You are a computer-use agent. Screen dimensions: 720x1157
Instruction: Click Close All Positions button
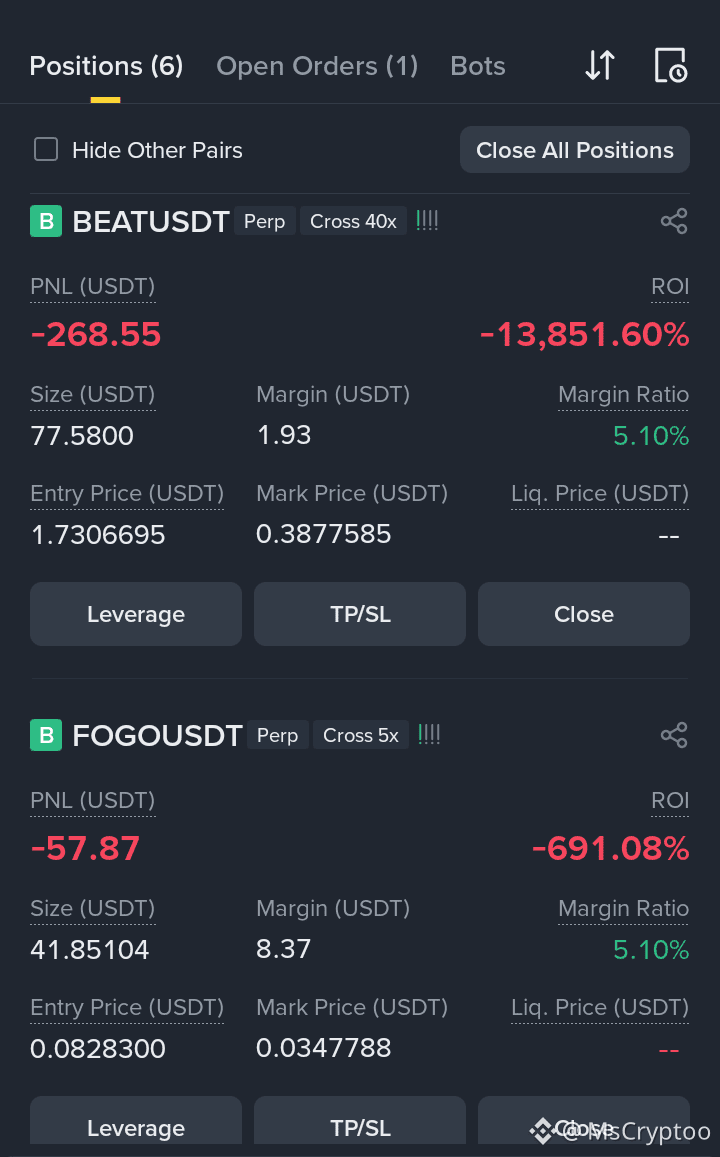click(575, 150)
